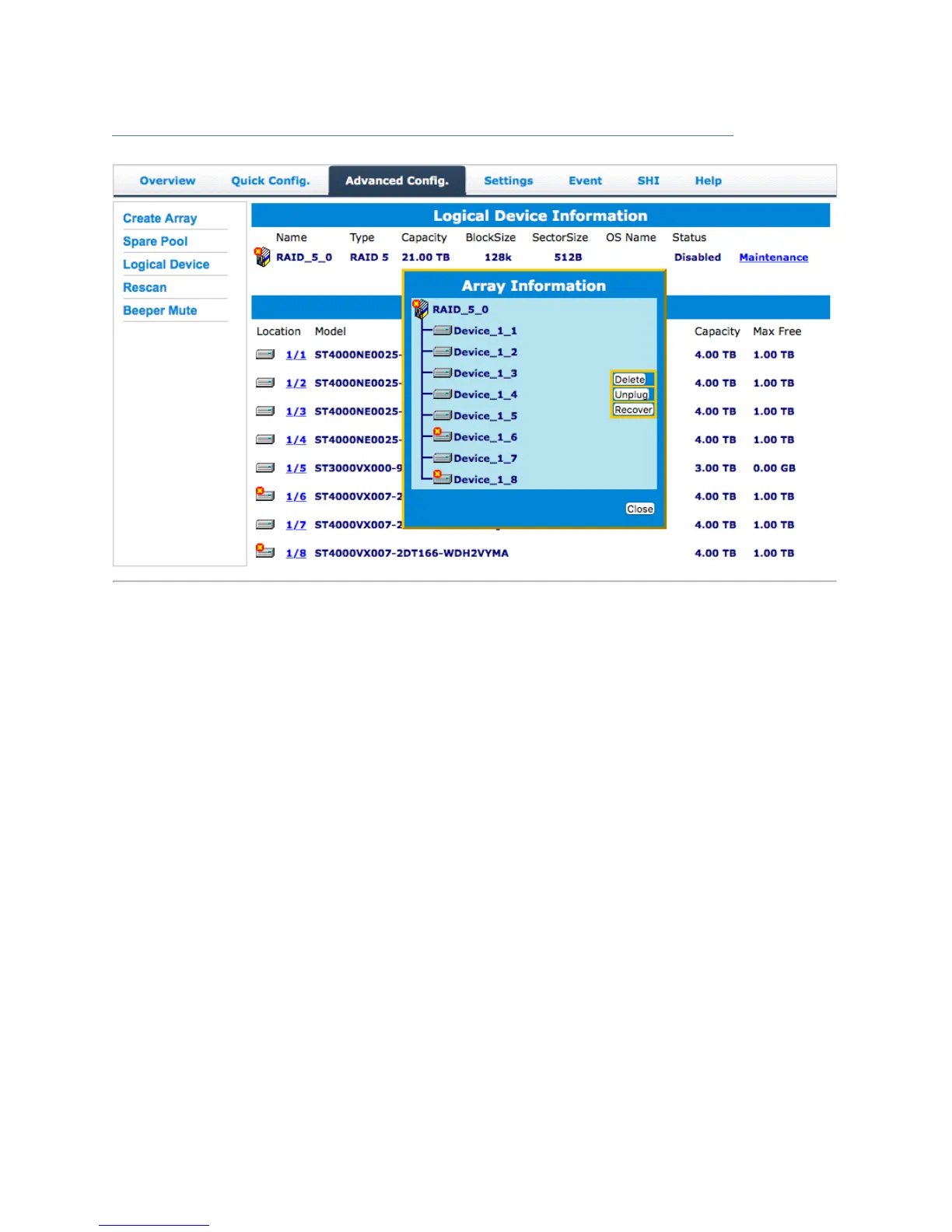Viewport: 952px width, 1232px height.
Task: Click the 128k block size value
Action: point(498,257)
